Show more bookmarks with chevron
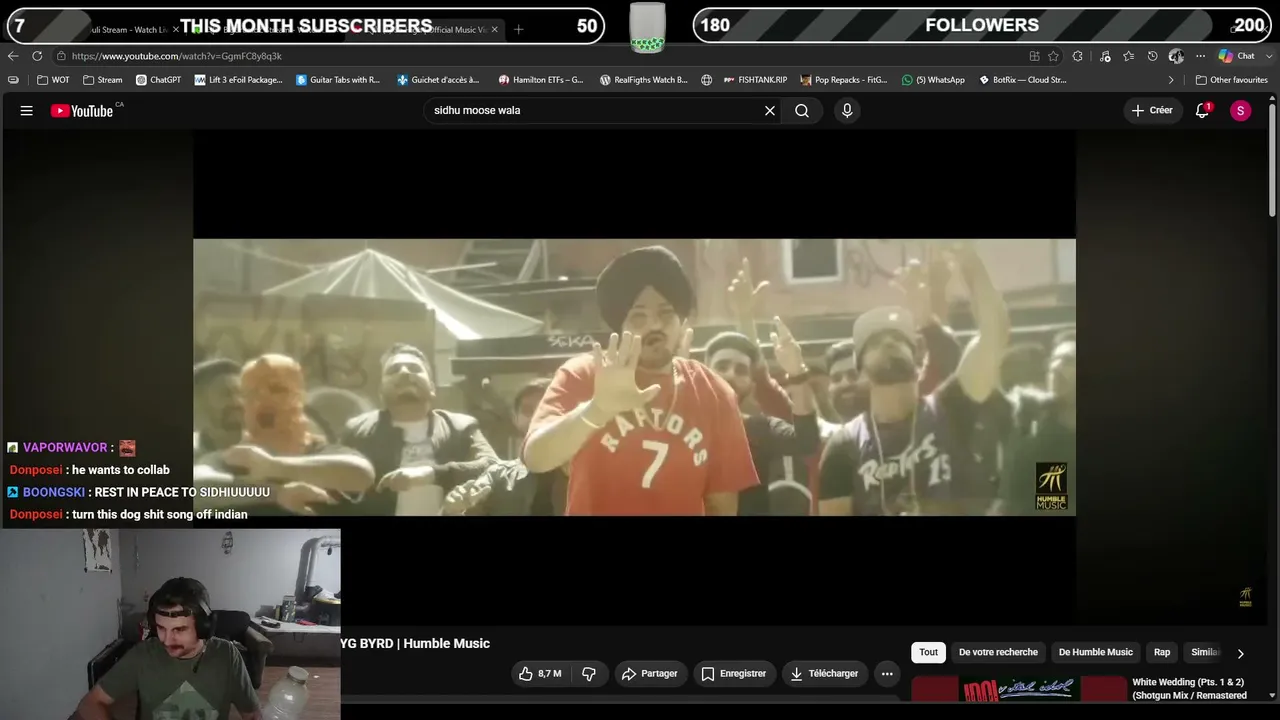 tap(1171, 80)
